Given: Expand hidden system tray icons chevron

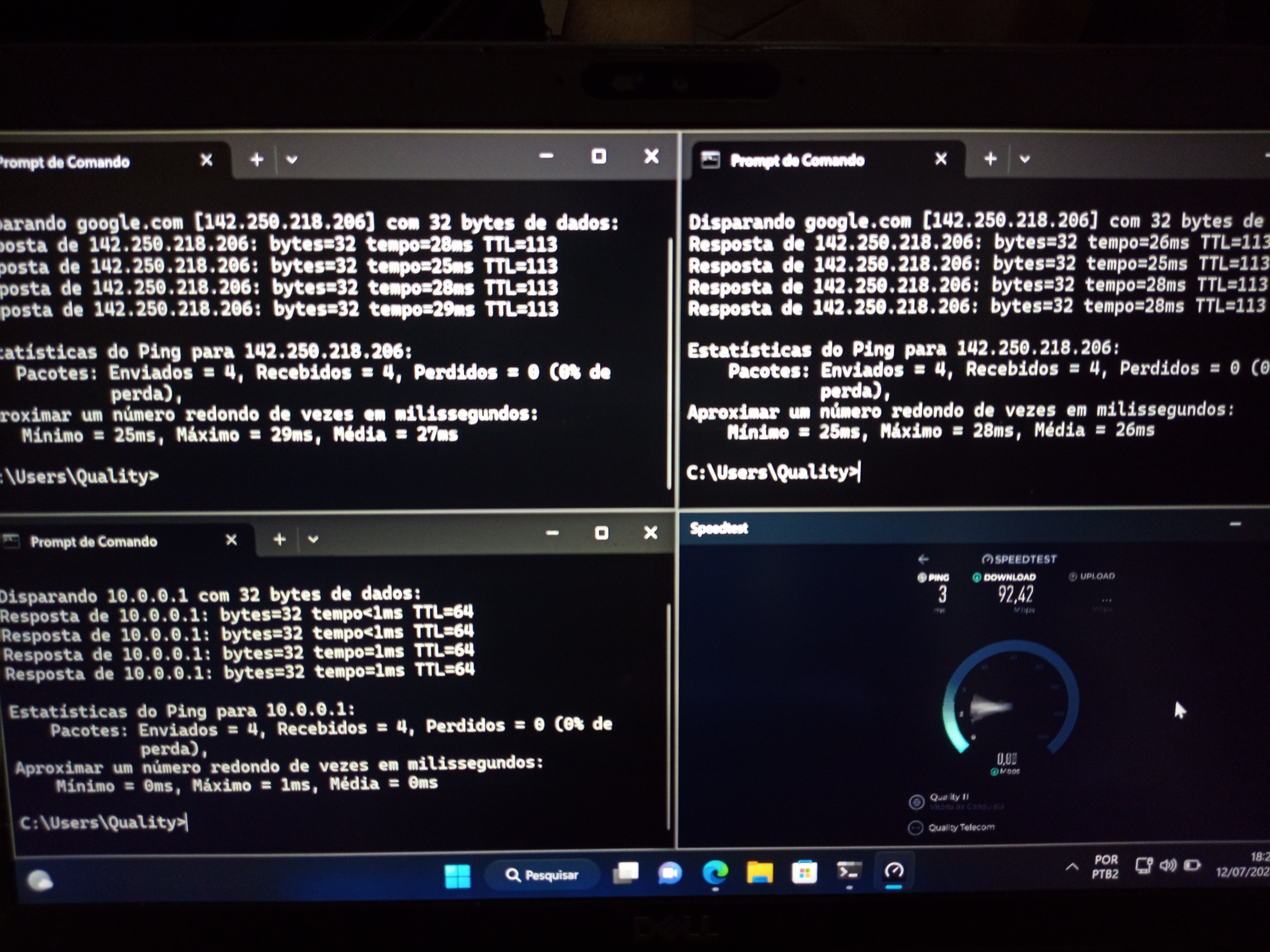Looking at the screenshot, I should [x=1071, y=867].
